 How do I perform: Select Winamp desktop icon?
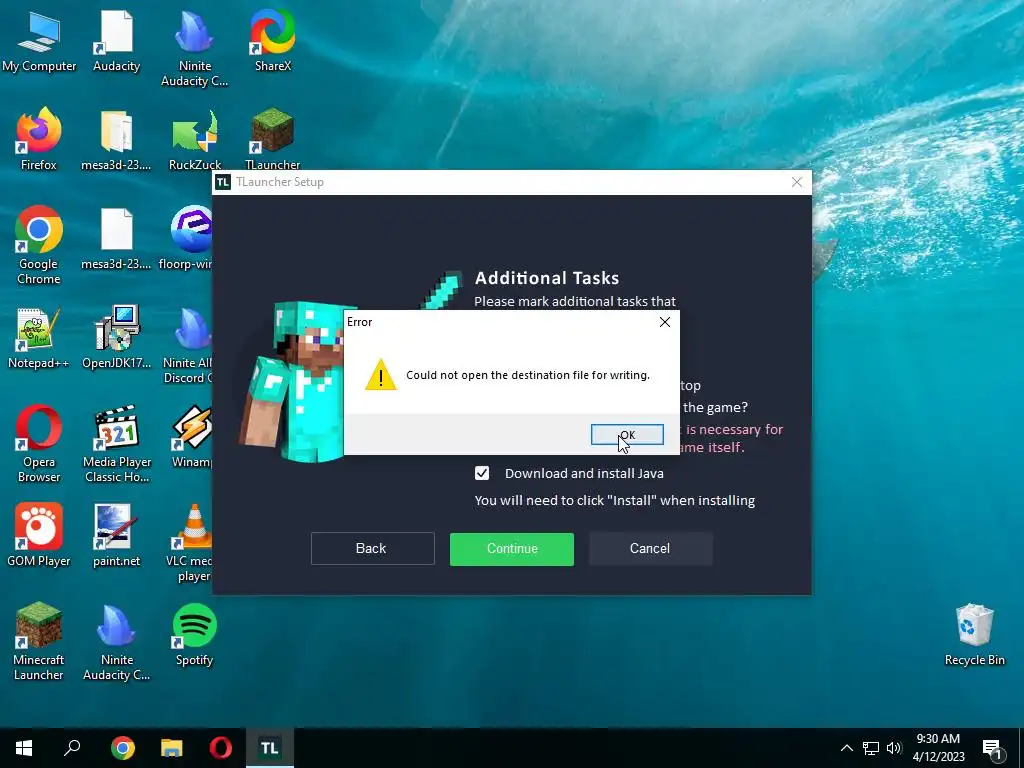tap(191, 438)
